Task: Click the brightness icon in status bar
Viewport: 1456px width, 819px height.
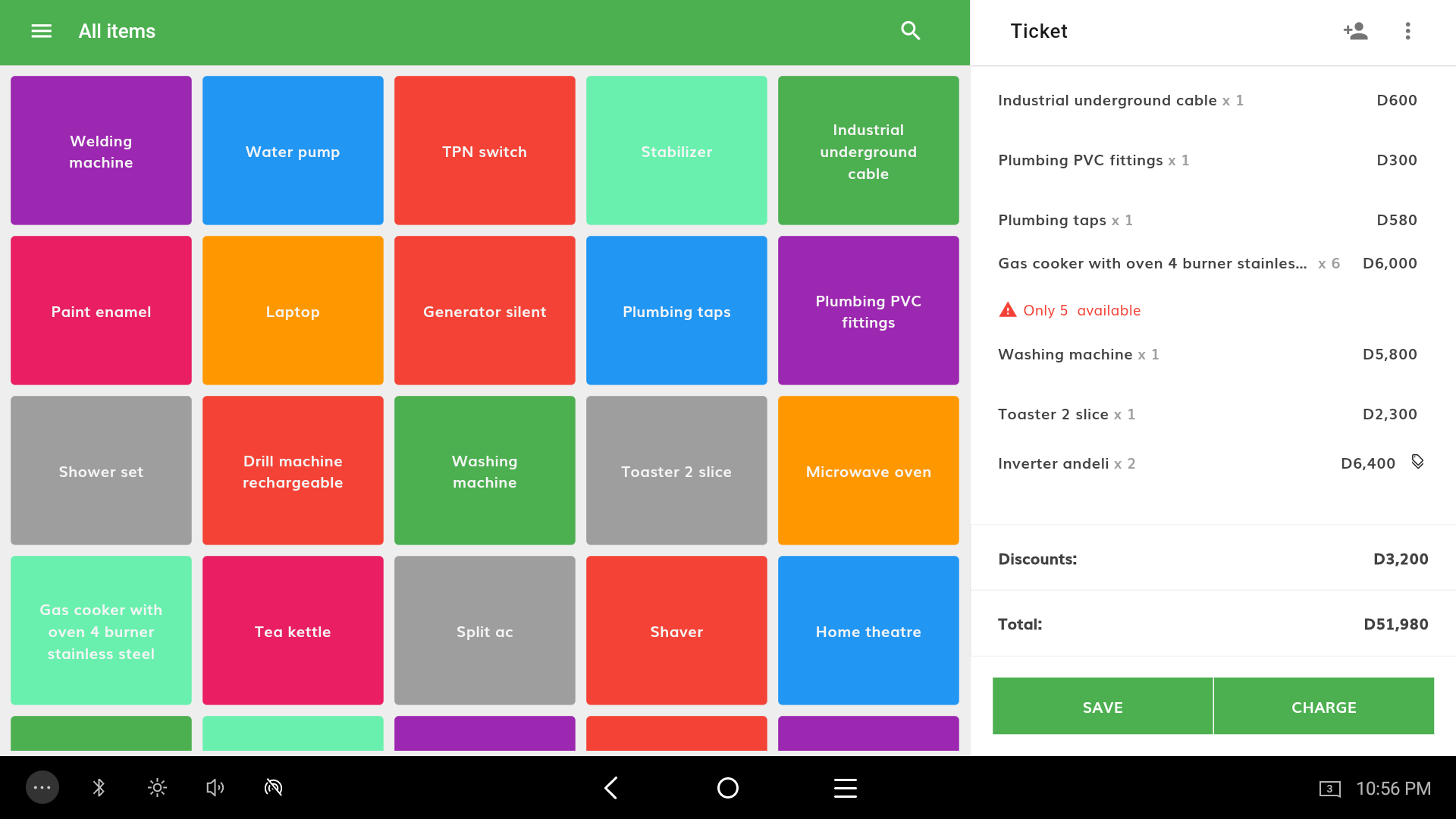Action: [156, 787]
